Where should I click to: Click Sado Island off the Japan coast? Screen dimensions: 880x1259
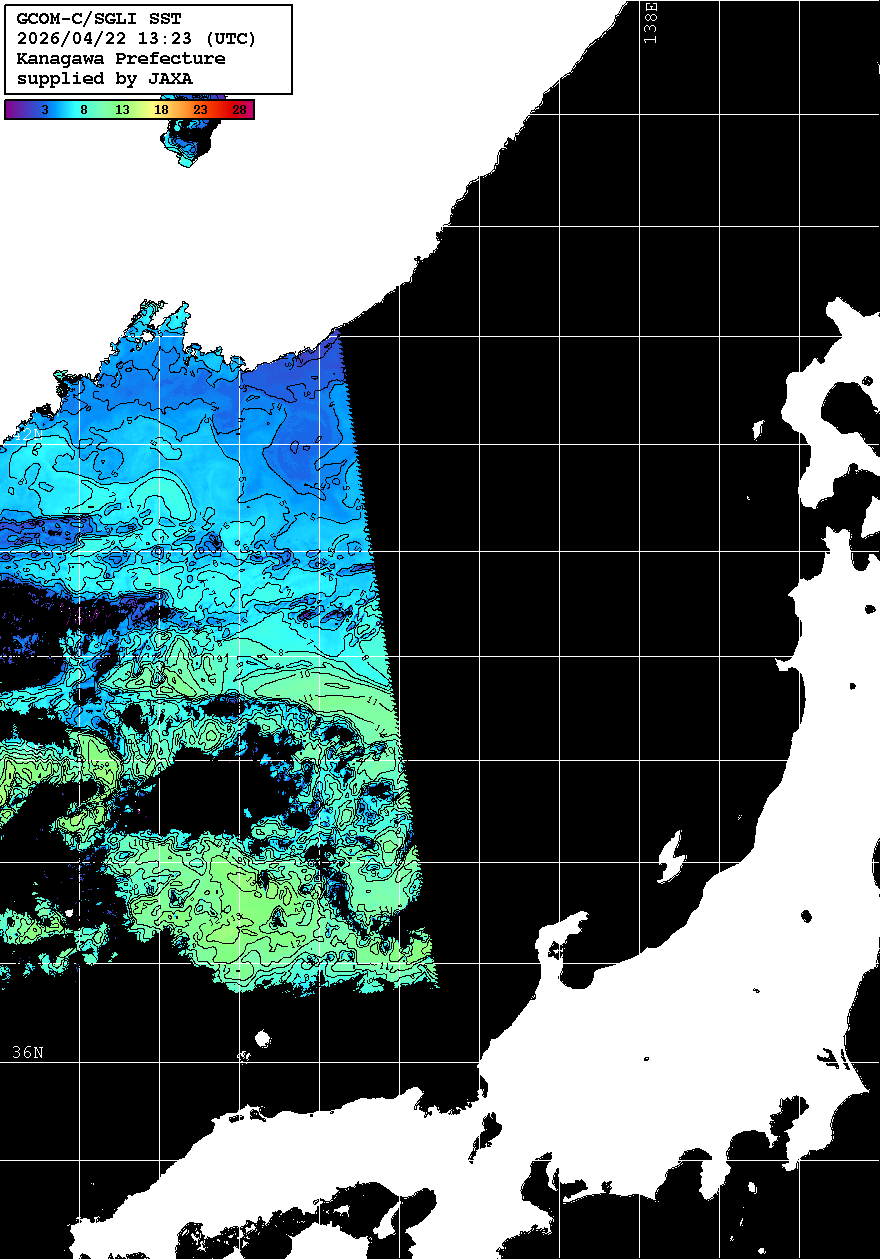(x=670, y=857)
